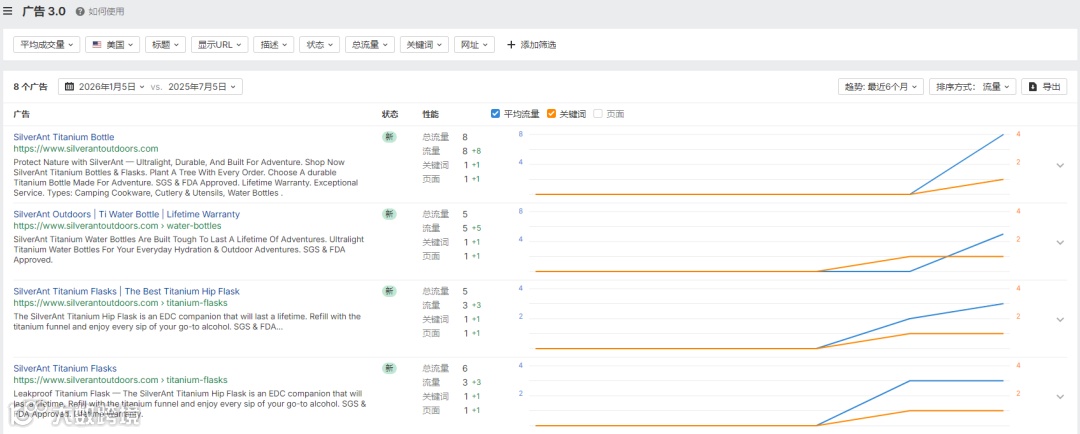Viewport: 1080px width, 434px height.
Task: Expand the Ti Water Bottle ad row
Action: pyautogui.click(x=1060, y=242)
